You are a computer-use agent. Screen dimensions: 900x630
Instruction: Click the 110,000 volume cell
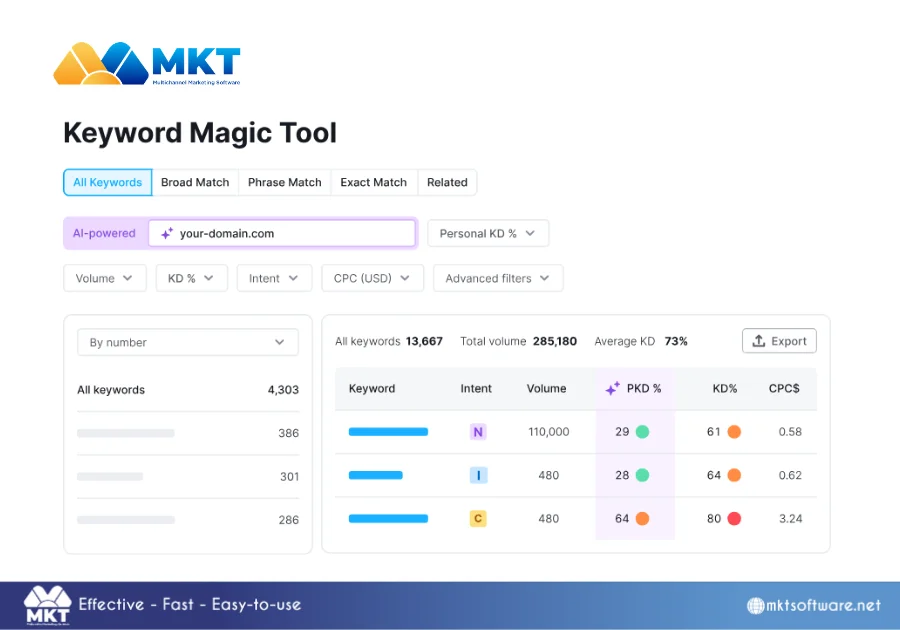tap(549, 432)
